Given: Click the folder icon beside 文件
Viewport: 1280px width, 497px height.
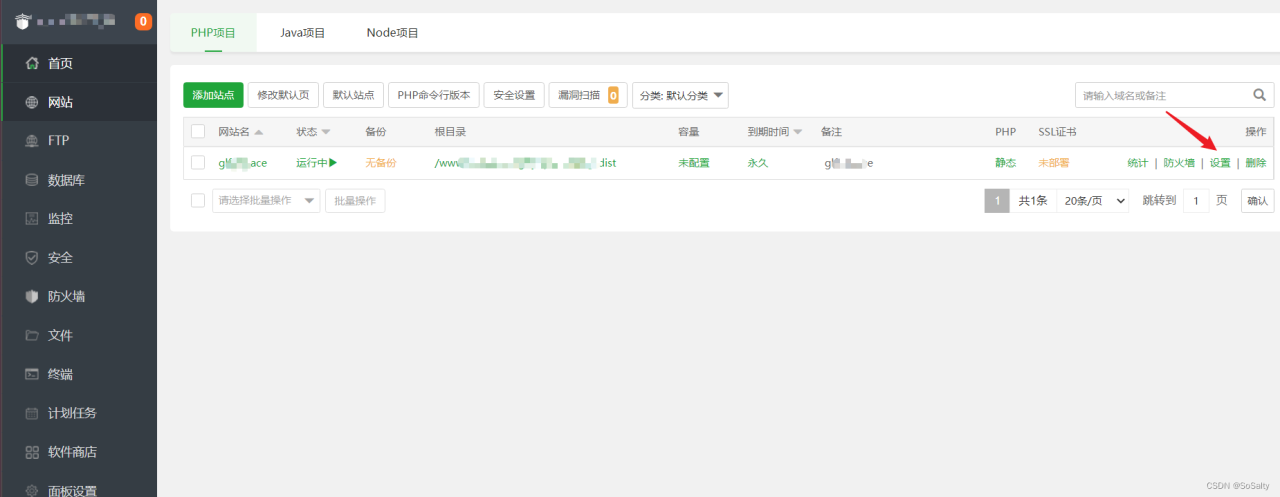Looking at the screenshot, I should 31,335.
